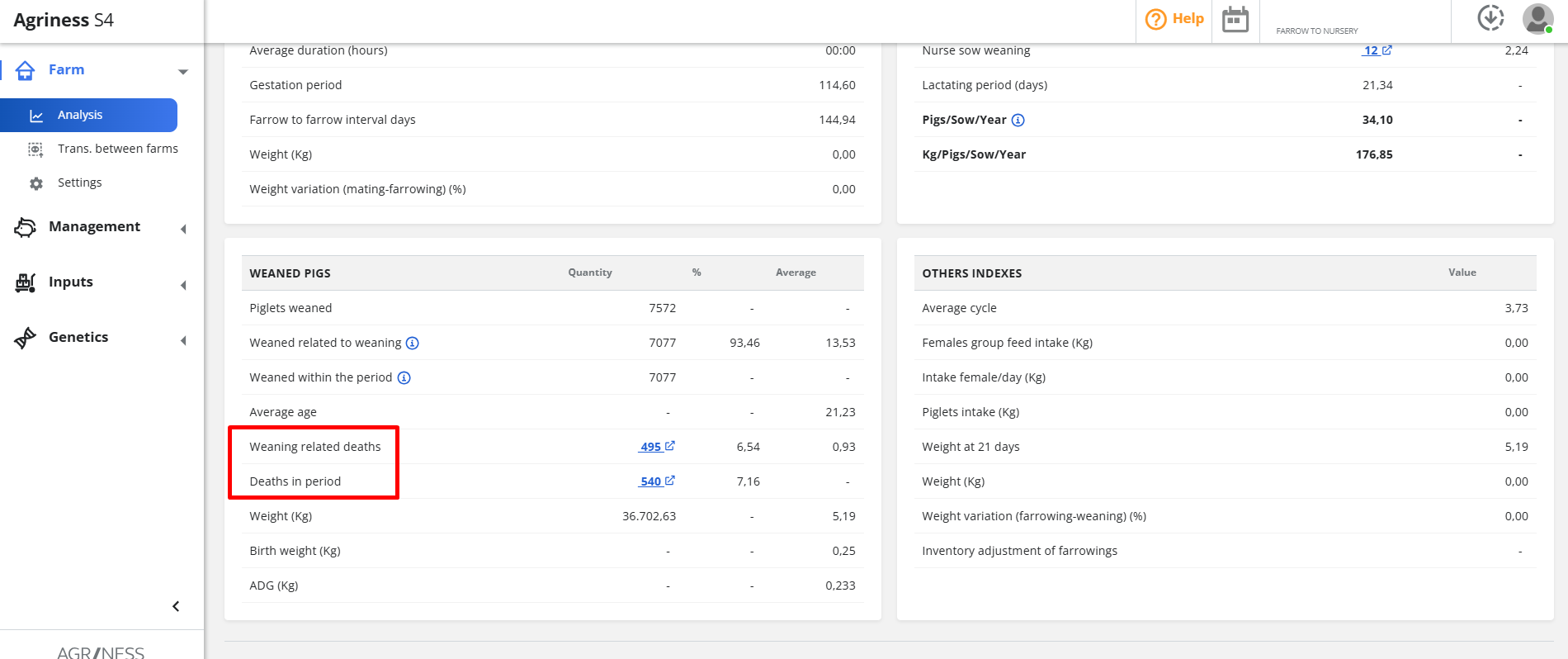This screenshot has width=1568, height=659.
Task: Open the 540 deaths in period link
Action: click(651, 481)
